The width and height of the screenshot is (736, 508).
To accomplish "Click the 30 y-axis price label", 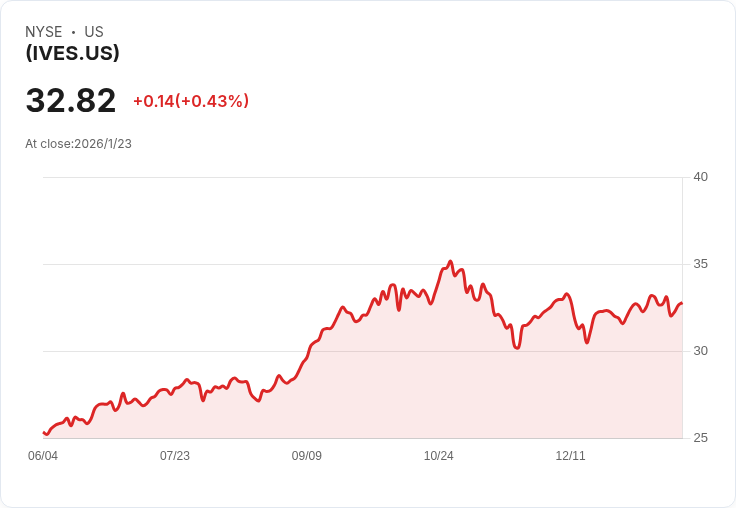I will [x=701, y=351].
